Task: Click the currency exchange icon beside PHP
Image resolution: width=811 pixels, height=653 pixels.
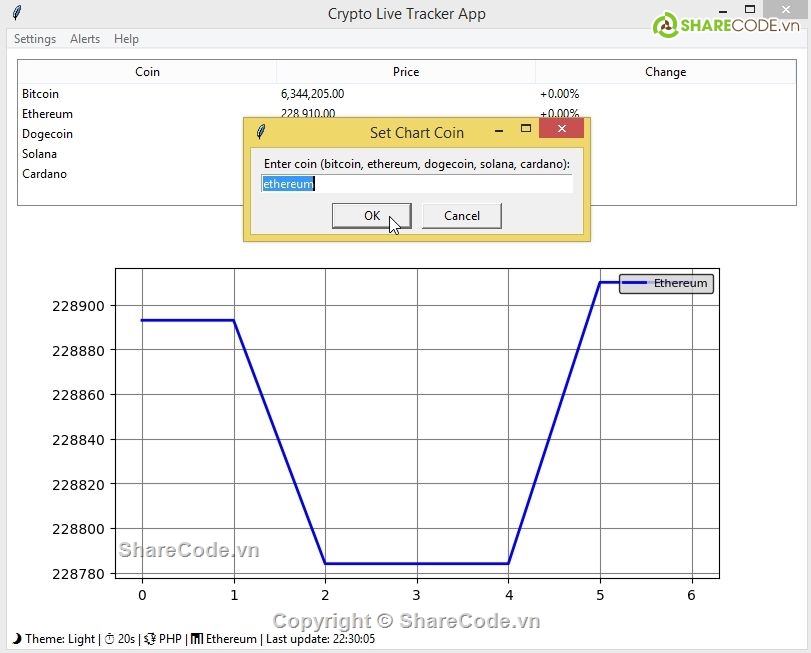Action: coord(149,639)
